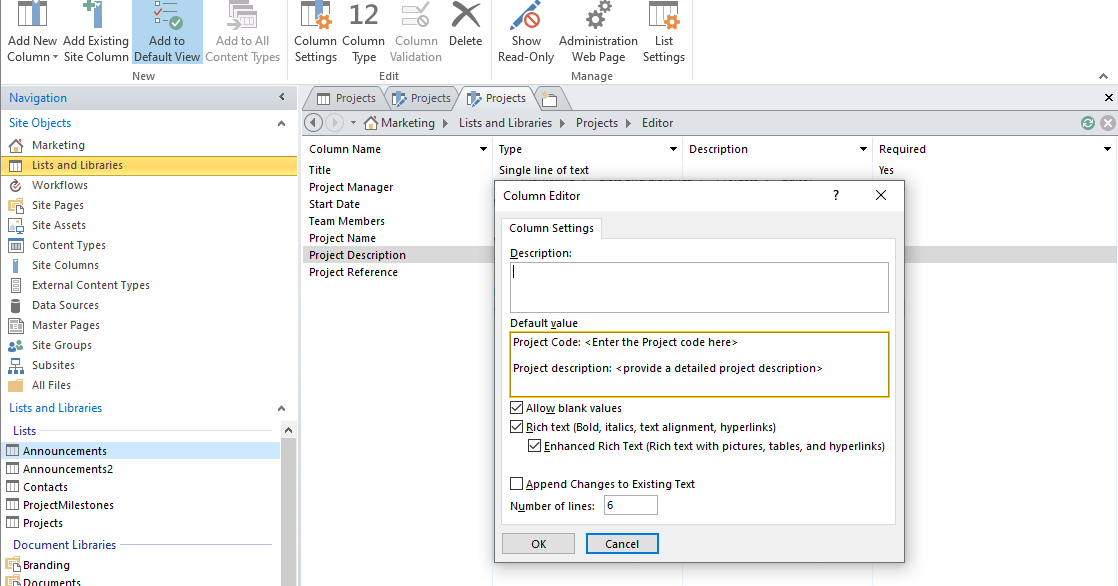Click the Number of lines input field

[630, 505]
